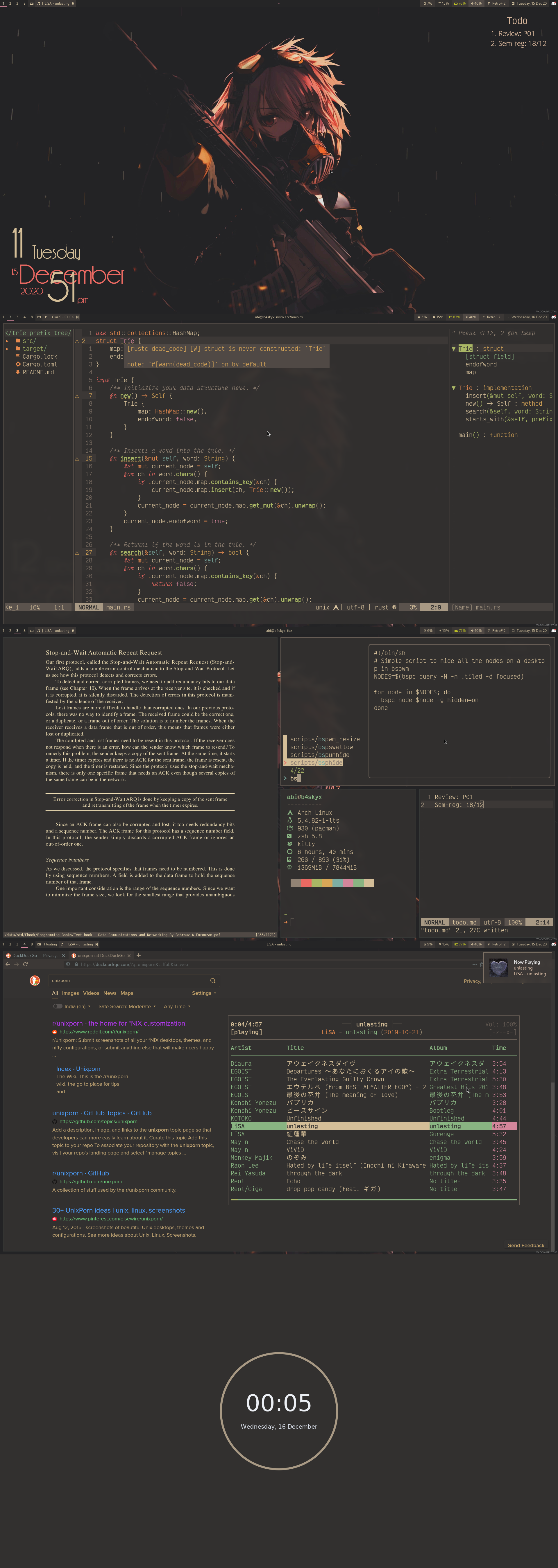Open r/unixporn reddit result link
Image resolution: width=558 pixels, height=1568 pixels.
(119, 1023)
